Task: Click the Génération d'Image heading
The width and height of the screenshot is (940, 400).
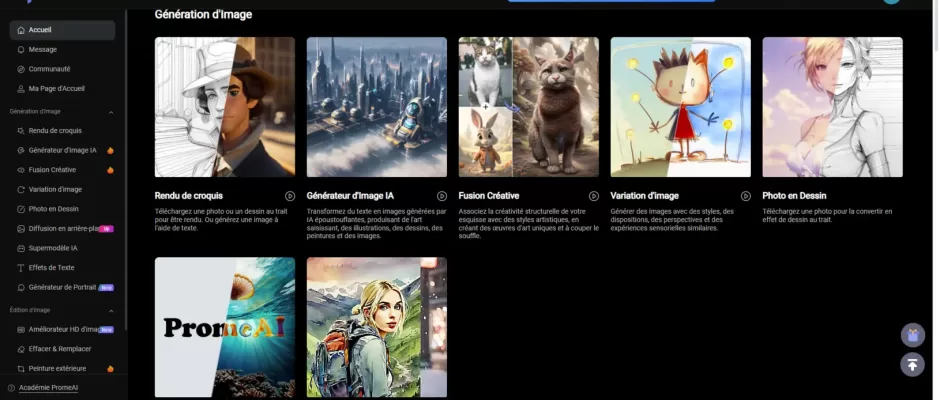Action: tap(203, 14)
